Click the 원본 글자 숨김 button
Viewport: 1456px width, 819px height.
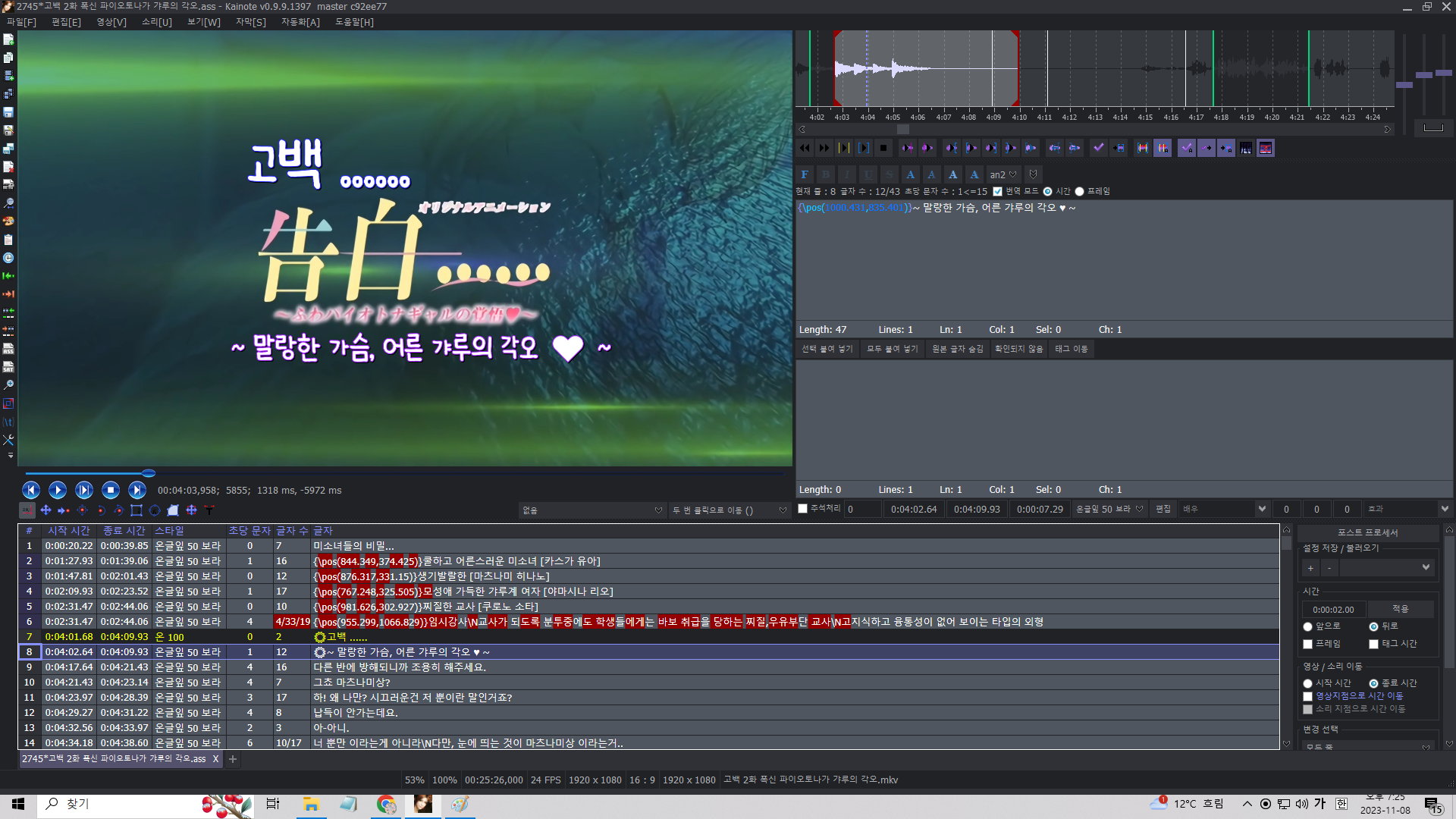pos(958,349)
